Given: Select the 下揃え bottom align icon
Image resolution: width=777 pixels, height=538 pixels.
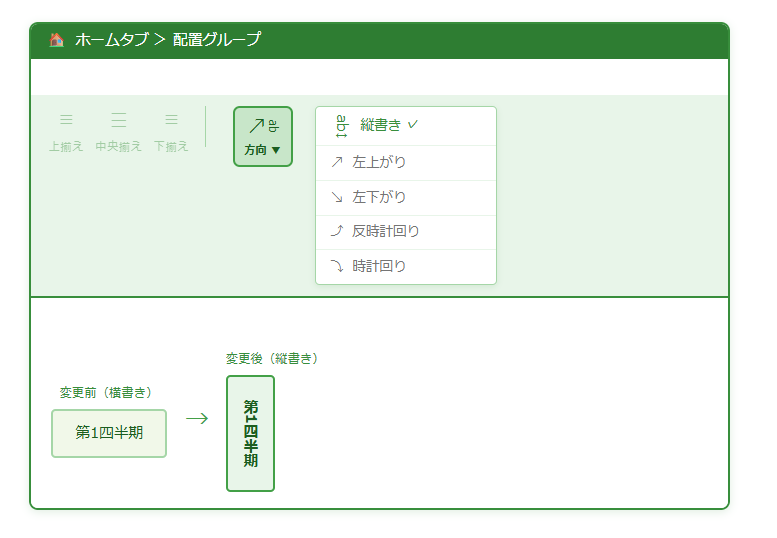Looking at the screenshot, I should coord(171,120).
